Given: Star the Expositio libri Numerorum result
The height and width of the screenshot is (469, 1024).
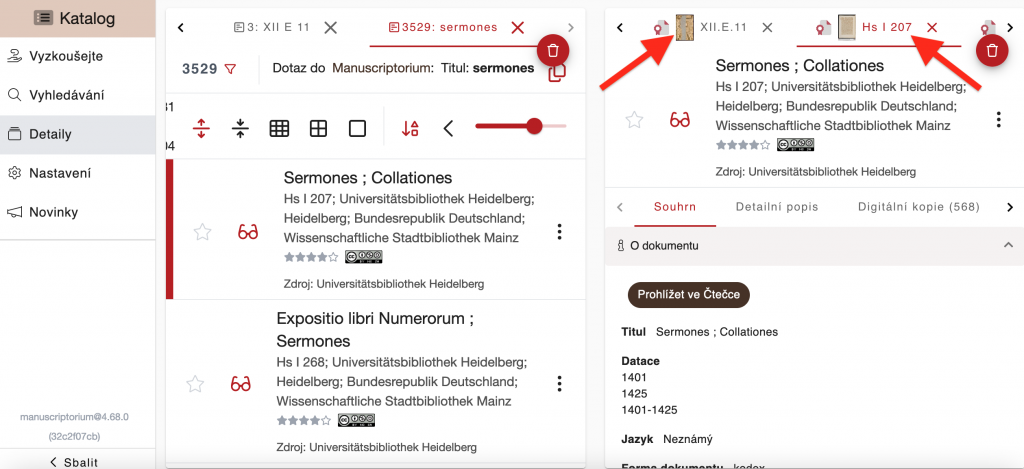Looking at the screenshot, I should point(195,383).
